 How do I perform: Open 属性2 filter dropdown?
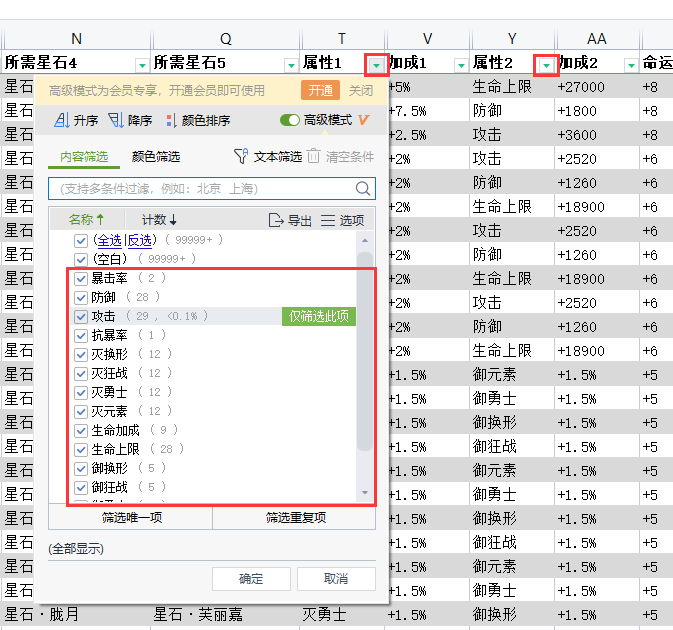click(546, 65)
